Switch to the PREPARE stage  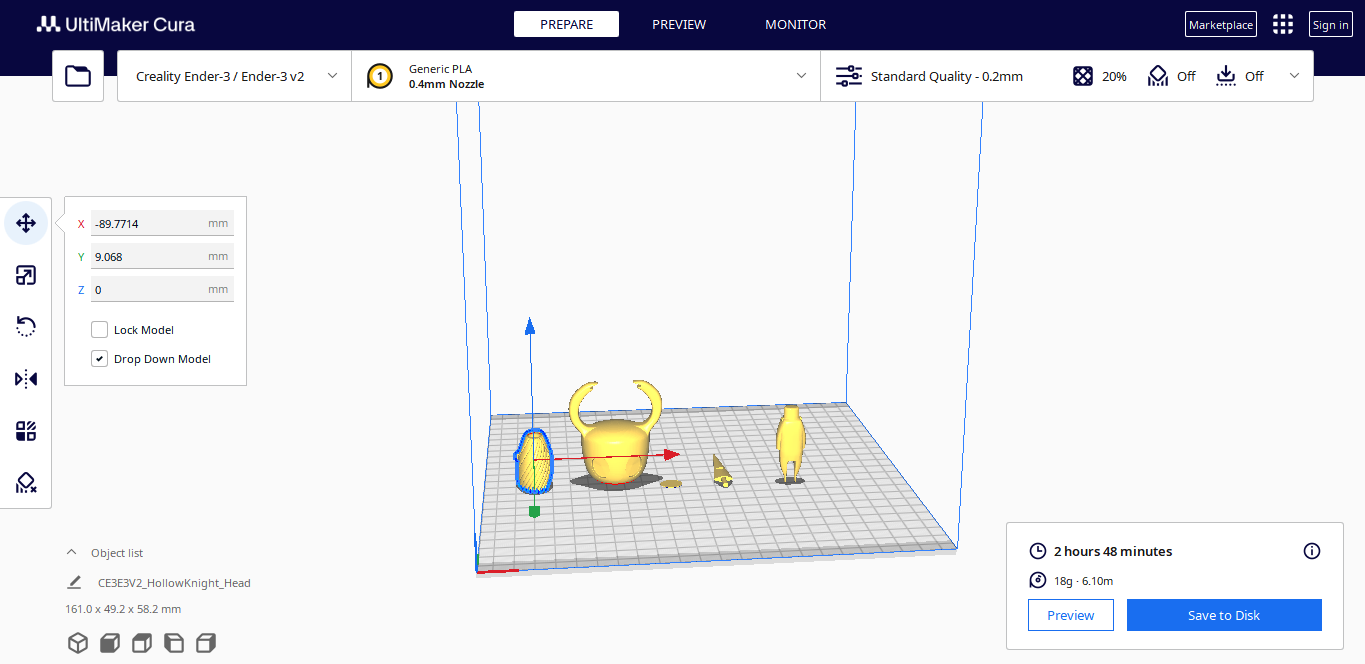pos(566,24)
